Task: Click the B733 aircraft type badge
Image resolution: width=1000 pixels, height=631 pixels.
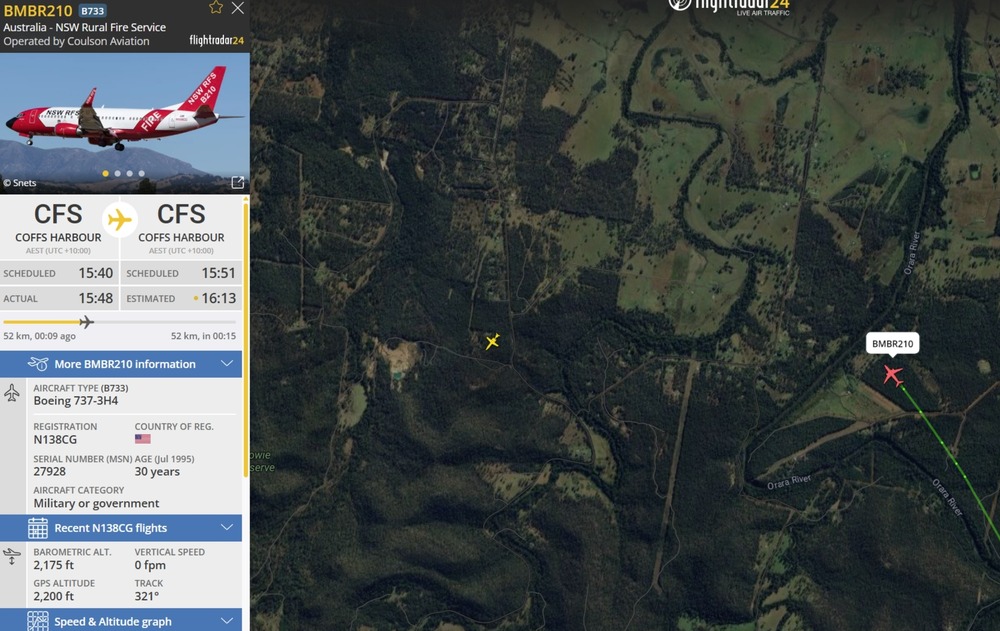Action: pos(92,11)
